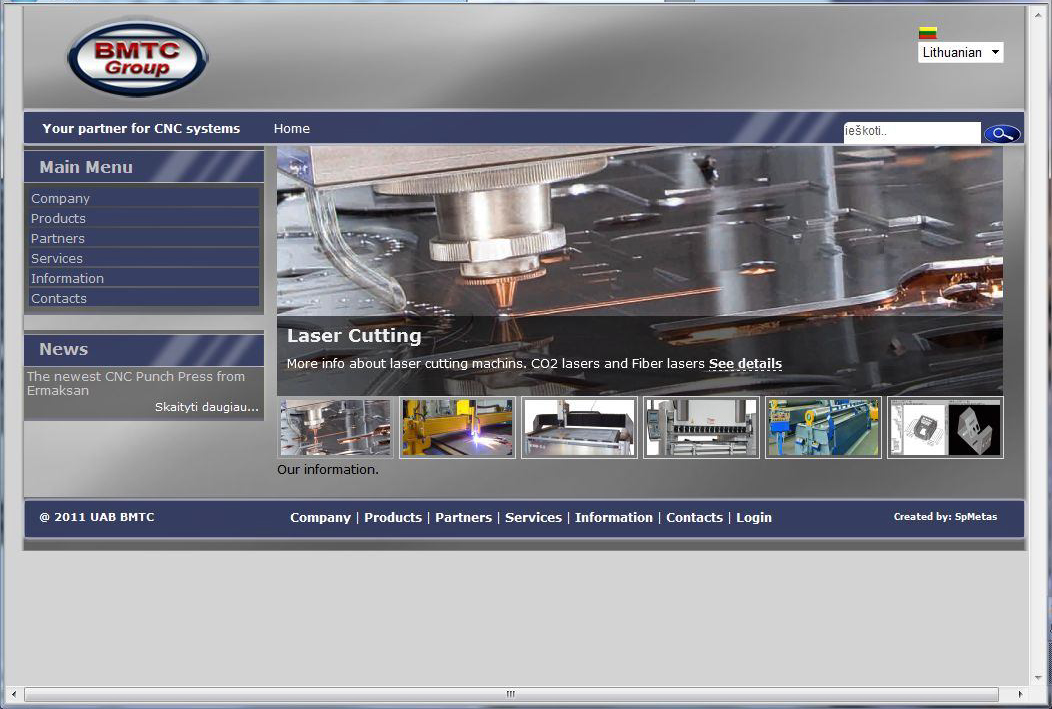Click the horizontal scrollbar left arrow
The image size is (1052, 709).
click(13, 694)
